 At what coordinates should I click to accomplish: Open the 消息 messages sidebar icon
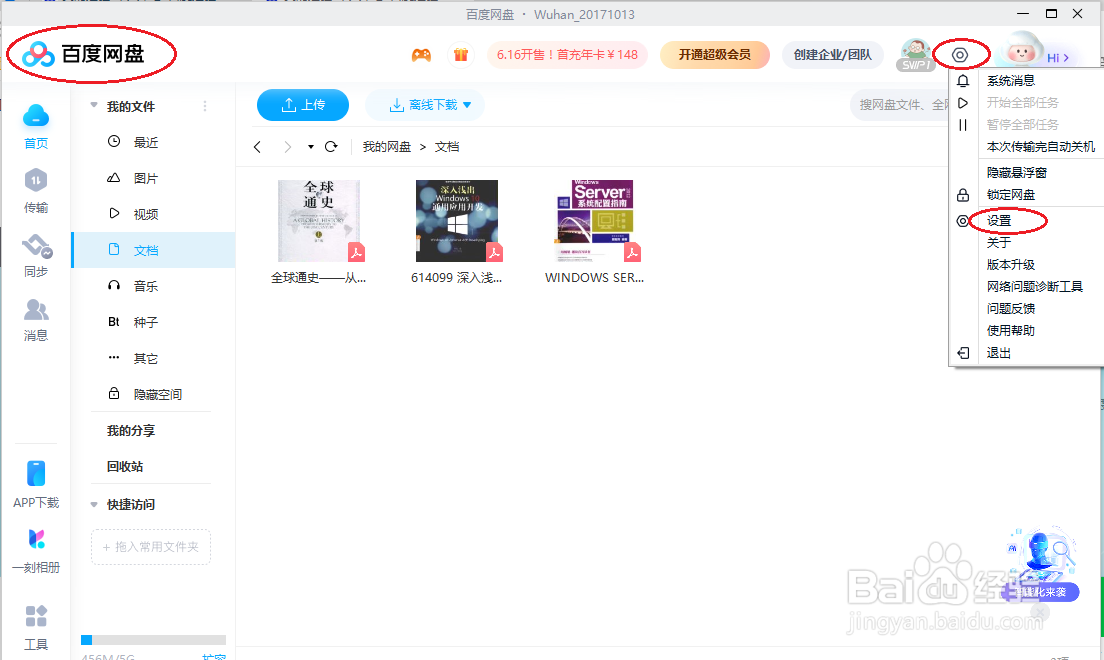point(36,310)
